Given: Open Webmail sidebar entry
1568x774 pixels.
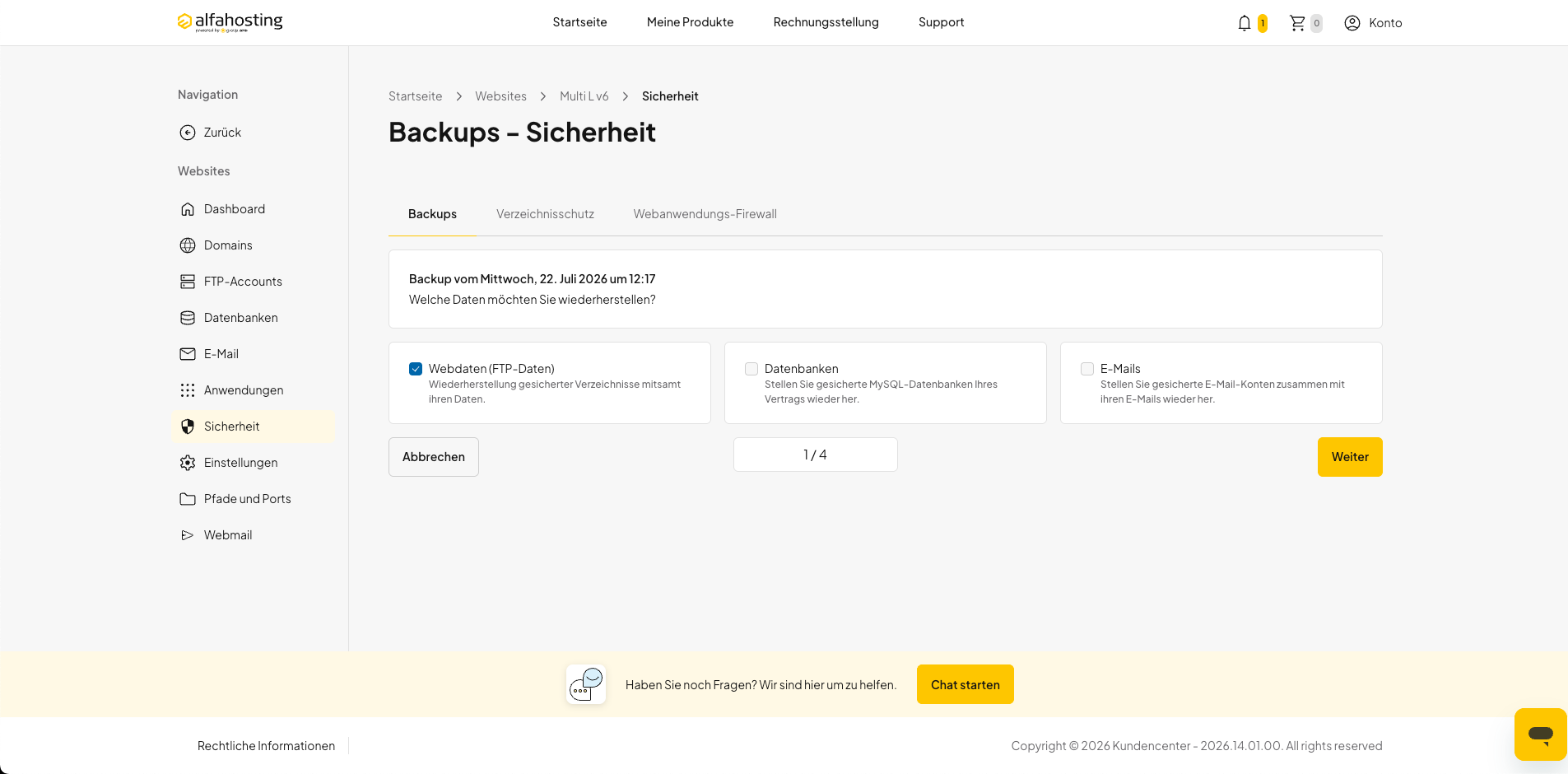Looking at the screenshot, I should click(254, 535).
